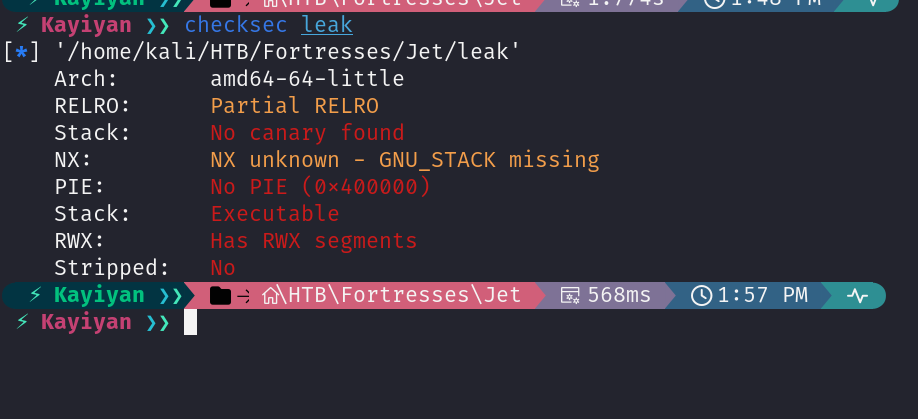Viewport: 918px width, 419px height.
Task: Click the terminal cursor block at prompt
Action: coord(190,322)
